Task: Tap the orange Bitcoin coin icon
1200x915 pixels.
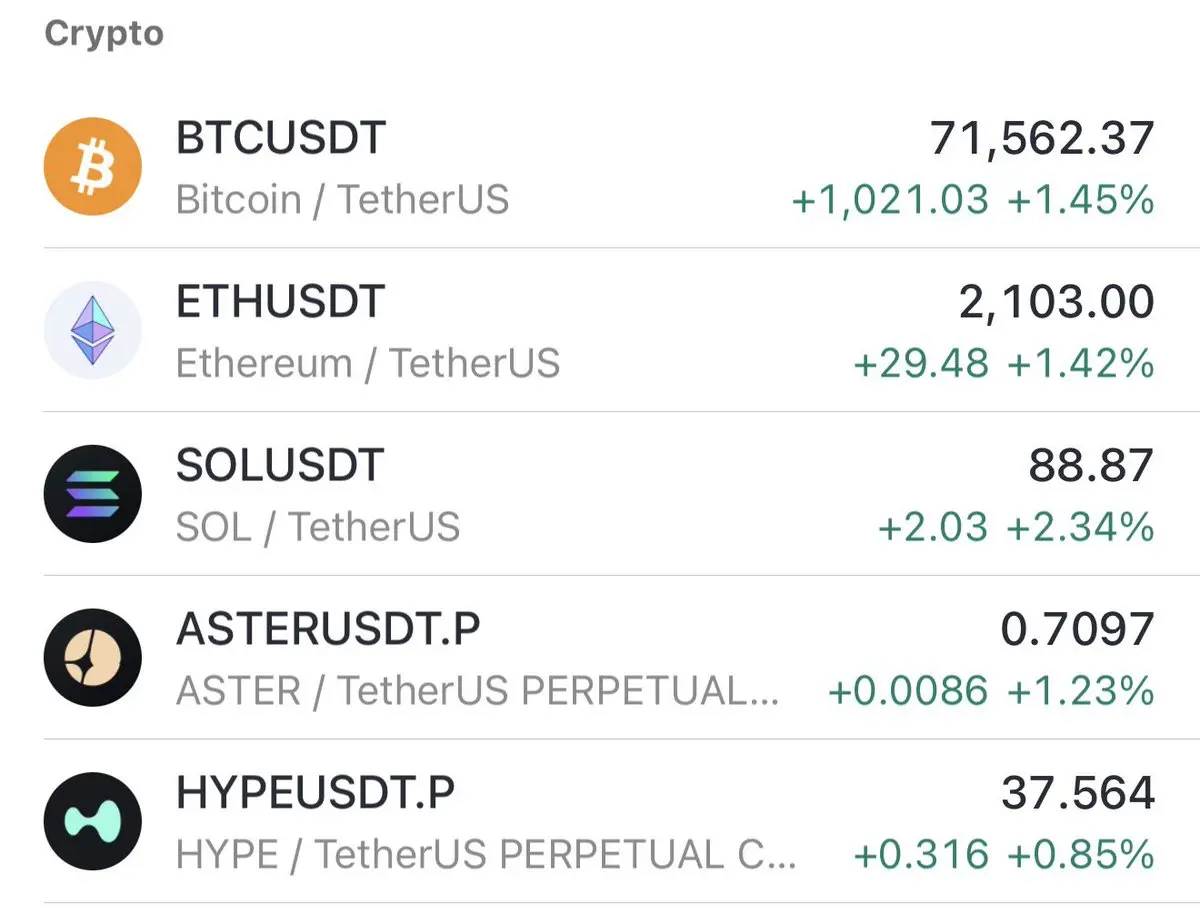Action: (x=92, y=167)
